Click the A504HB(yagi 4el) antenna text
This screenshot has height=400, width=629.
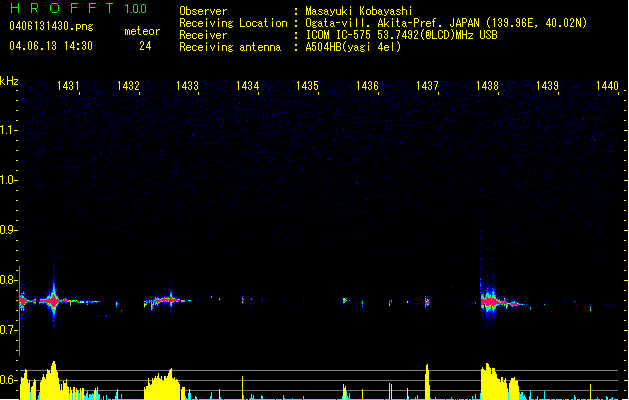[353, 47]
